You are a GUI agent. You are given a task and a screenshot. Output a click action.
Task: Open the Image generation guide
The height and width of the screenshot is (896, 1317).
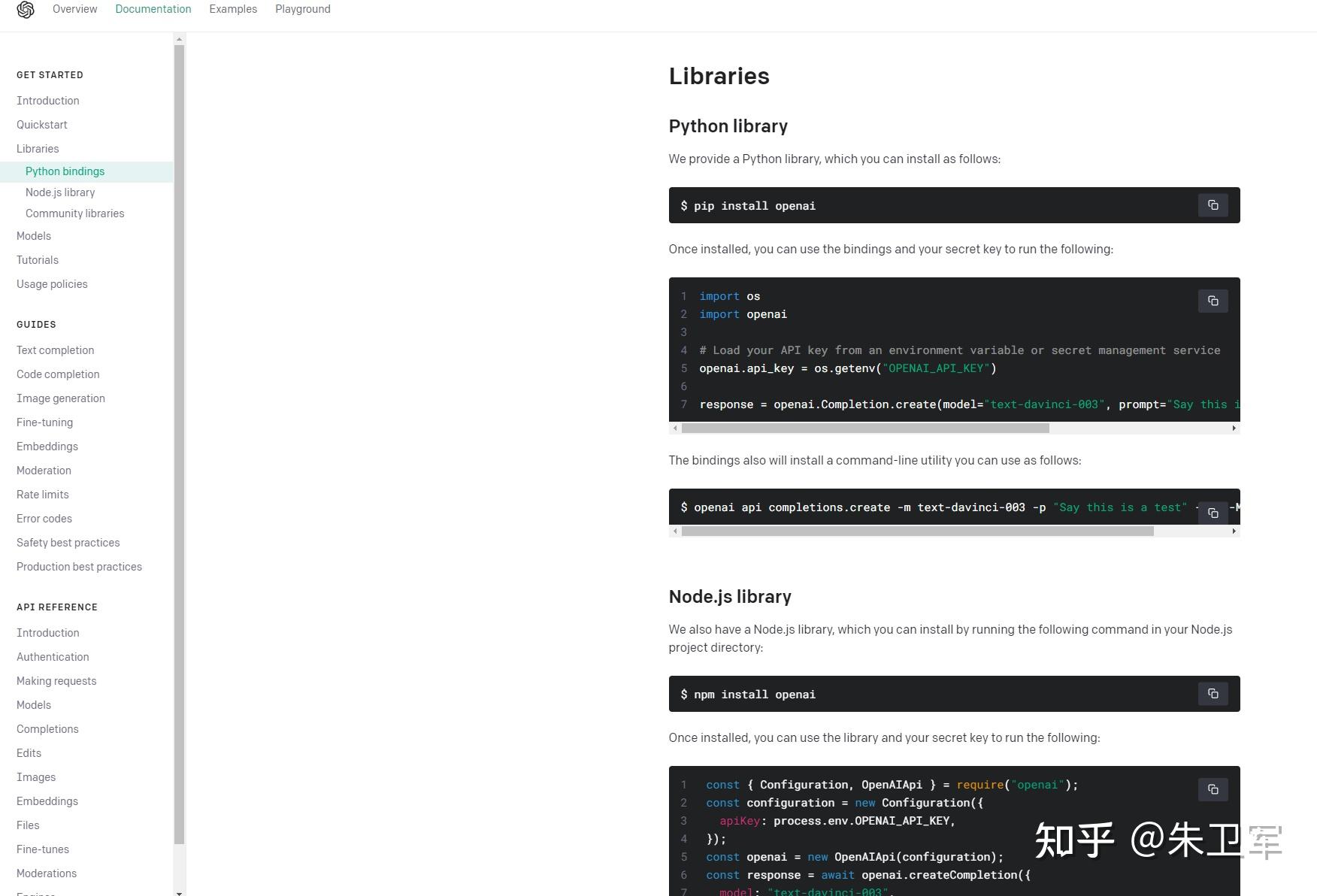click(61, 398)
